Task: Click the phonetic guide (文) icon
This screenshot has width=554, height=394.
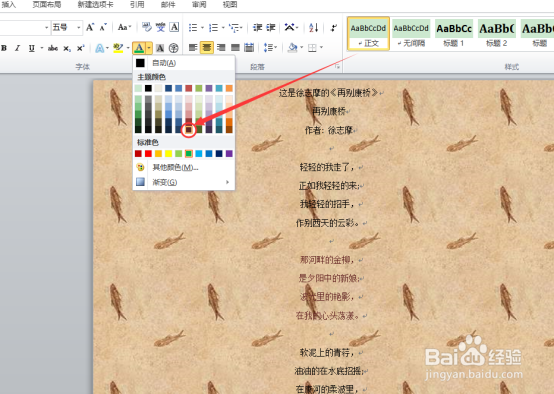Action: point(160,27)
